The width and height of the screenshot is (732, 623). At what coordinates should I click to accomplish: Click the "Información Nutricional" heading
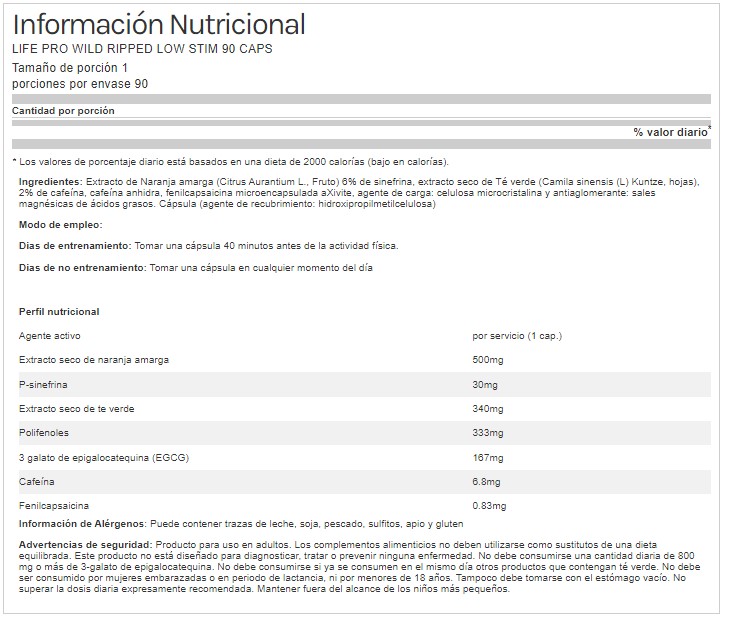click(x=160, y=24)
